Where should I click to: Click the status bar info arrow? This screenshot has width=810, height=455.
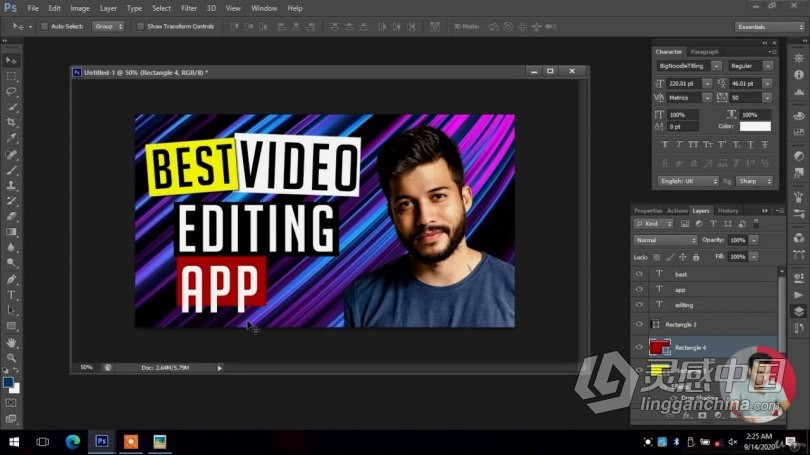[220, 368]
